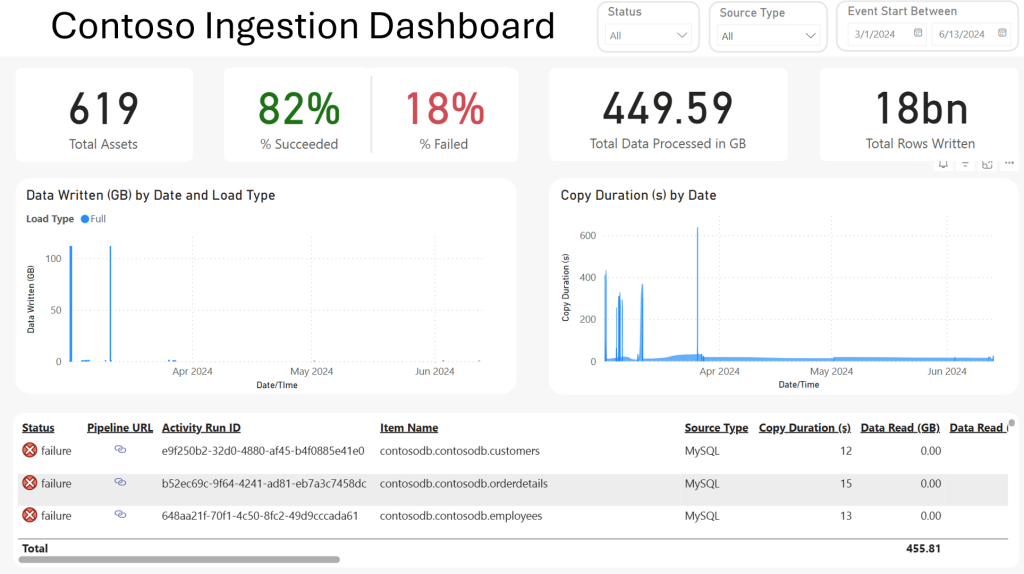Sort table by the Pipeline URL column header
This screenshot has width=1024, height=574.
coord(120,428)
